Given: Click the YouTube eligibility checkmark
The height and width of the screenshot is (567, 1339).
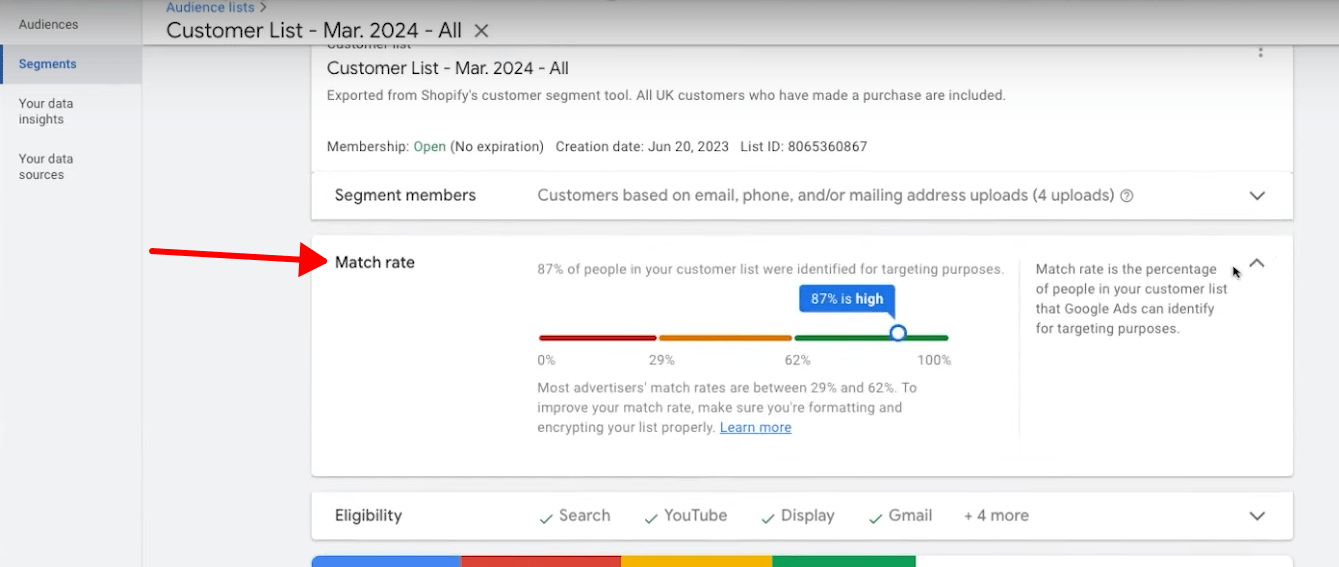Looking at the screenshot, I should coord(651,517).
